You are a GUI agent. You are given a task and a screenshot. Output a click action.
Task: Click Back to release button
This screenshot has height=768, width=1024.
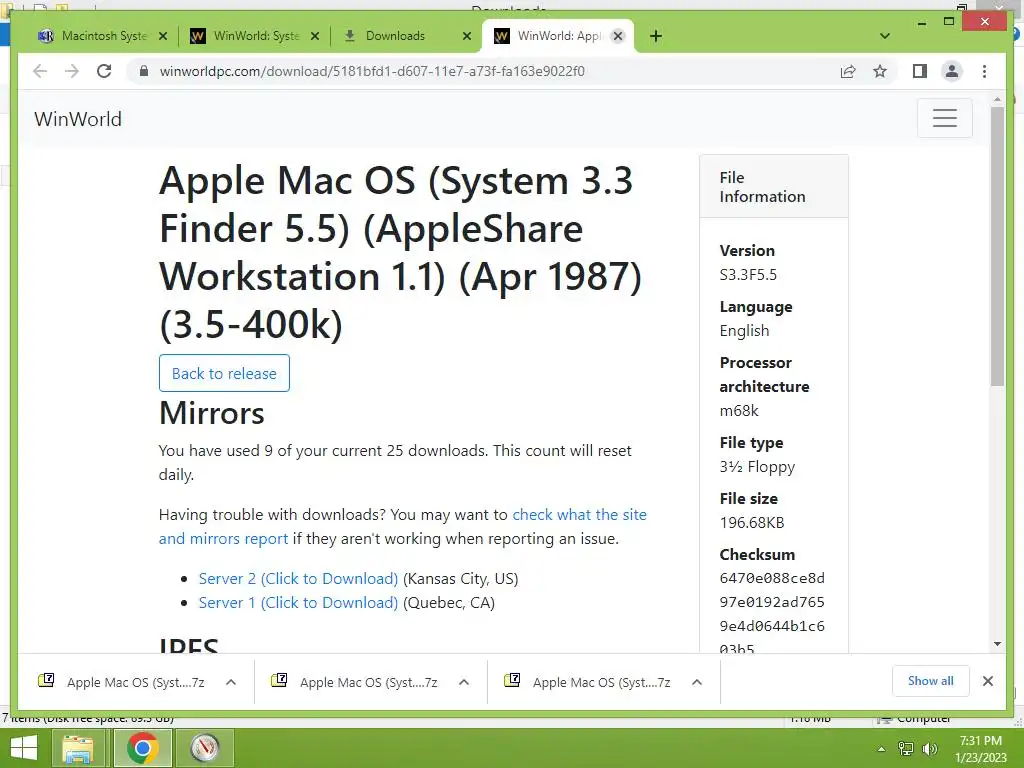224,373
